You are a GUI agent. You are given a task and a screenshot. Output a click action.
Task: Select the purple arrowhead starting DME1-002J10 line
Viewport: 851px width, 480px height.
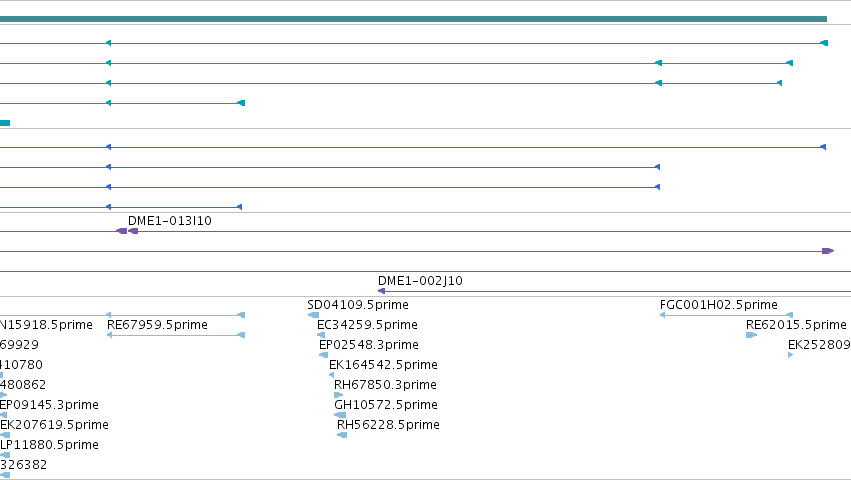tap(381, 291)
